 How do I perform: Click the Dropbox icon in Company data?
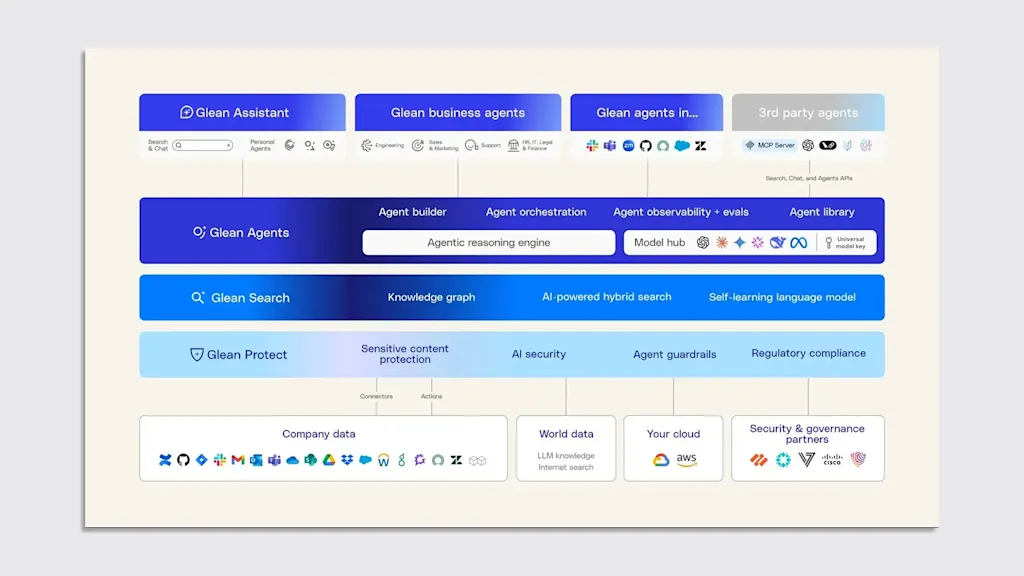click(x=347, y=460)
